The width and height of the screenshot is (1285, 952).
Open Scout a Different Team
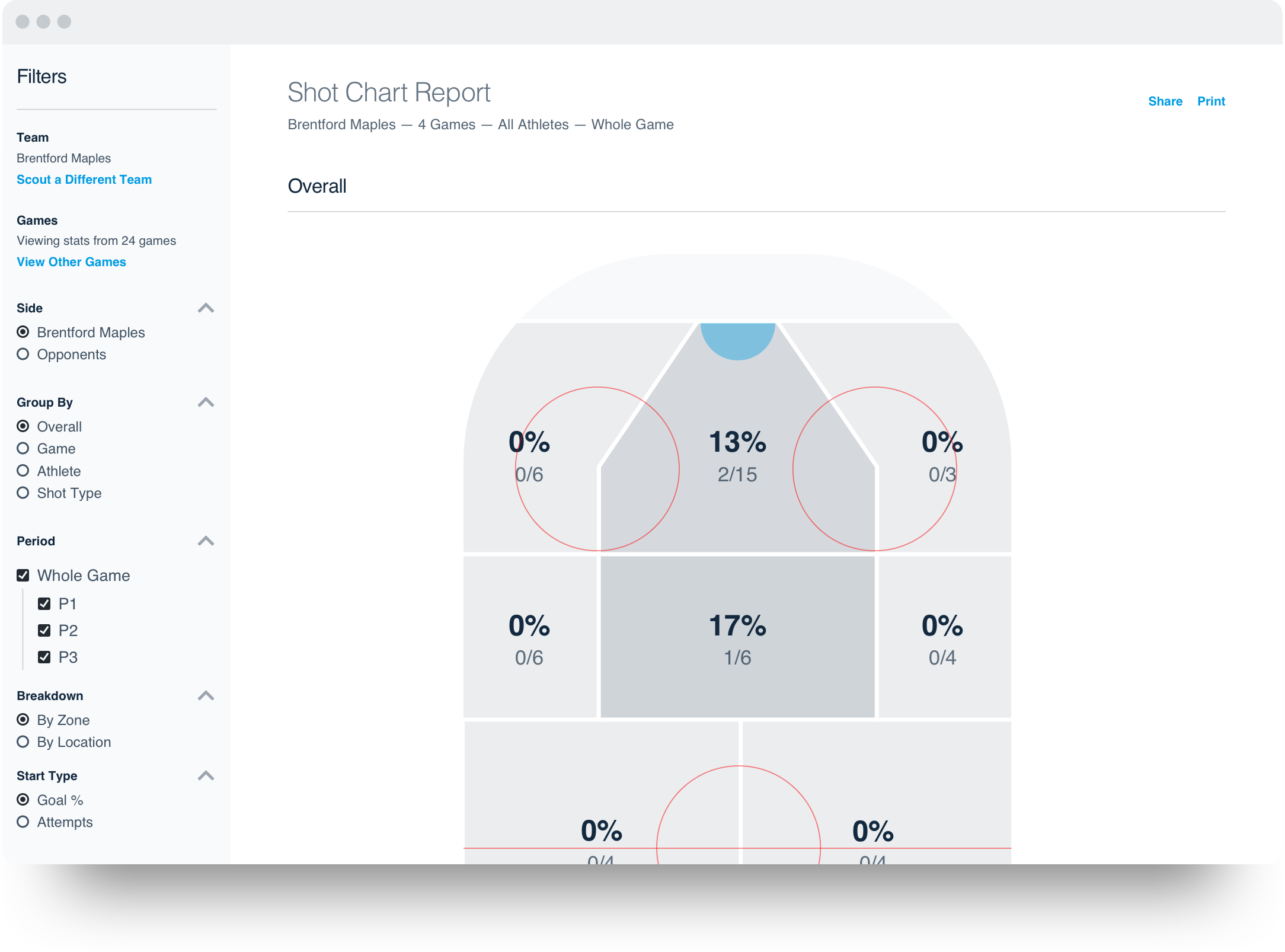point(84,179)
